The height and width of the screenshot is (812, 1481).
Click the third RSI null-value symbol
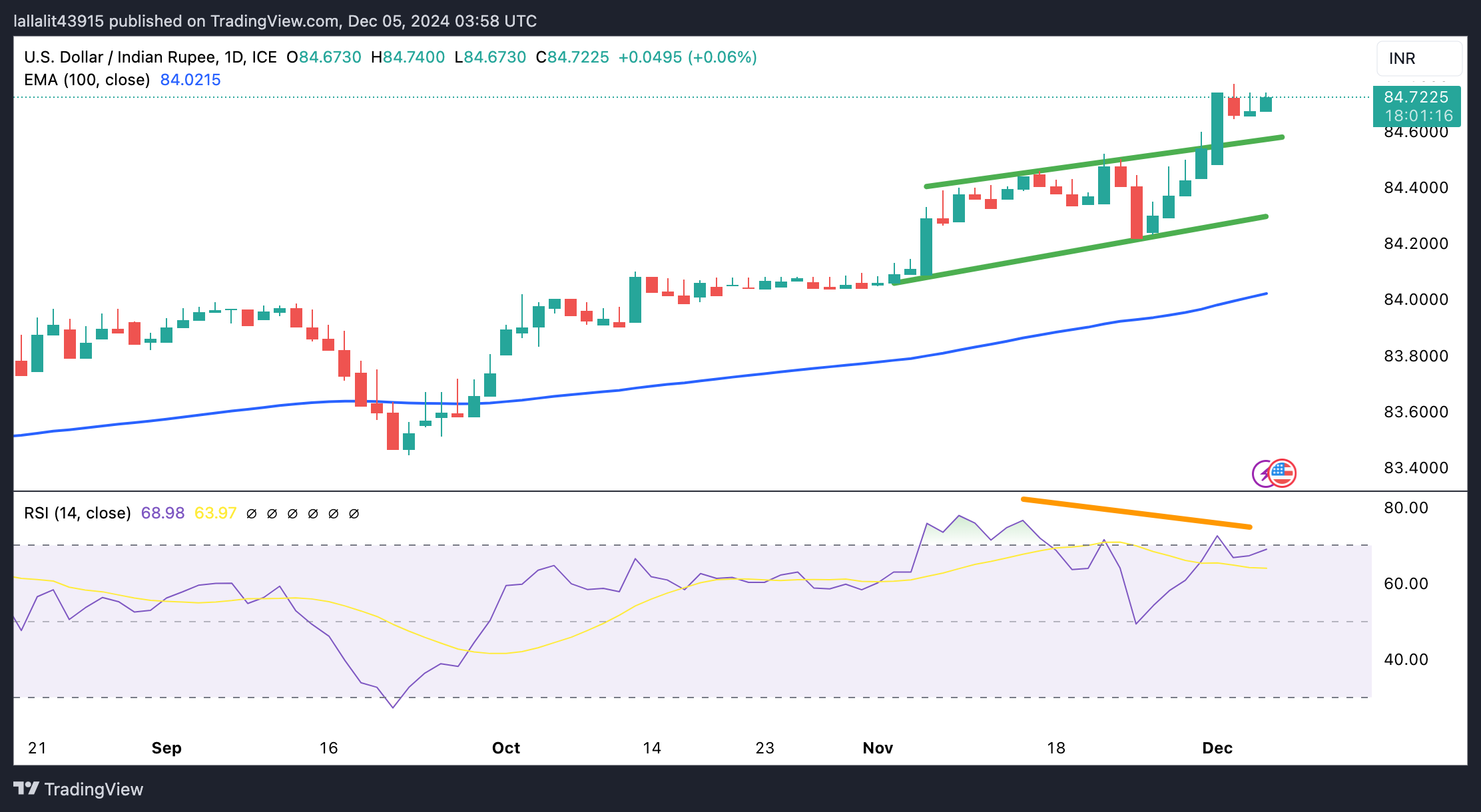[x=292, y=514]
